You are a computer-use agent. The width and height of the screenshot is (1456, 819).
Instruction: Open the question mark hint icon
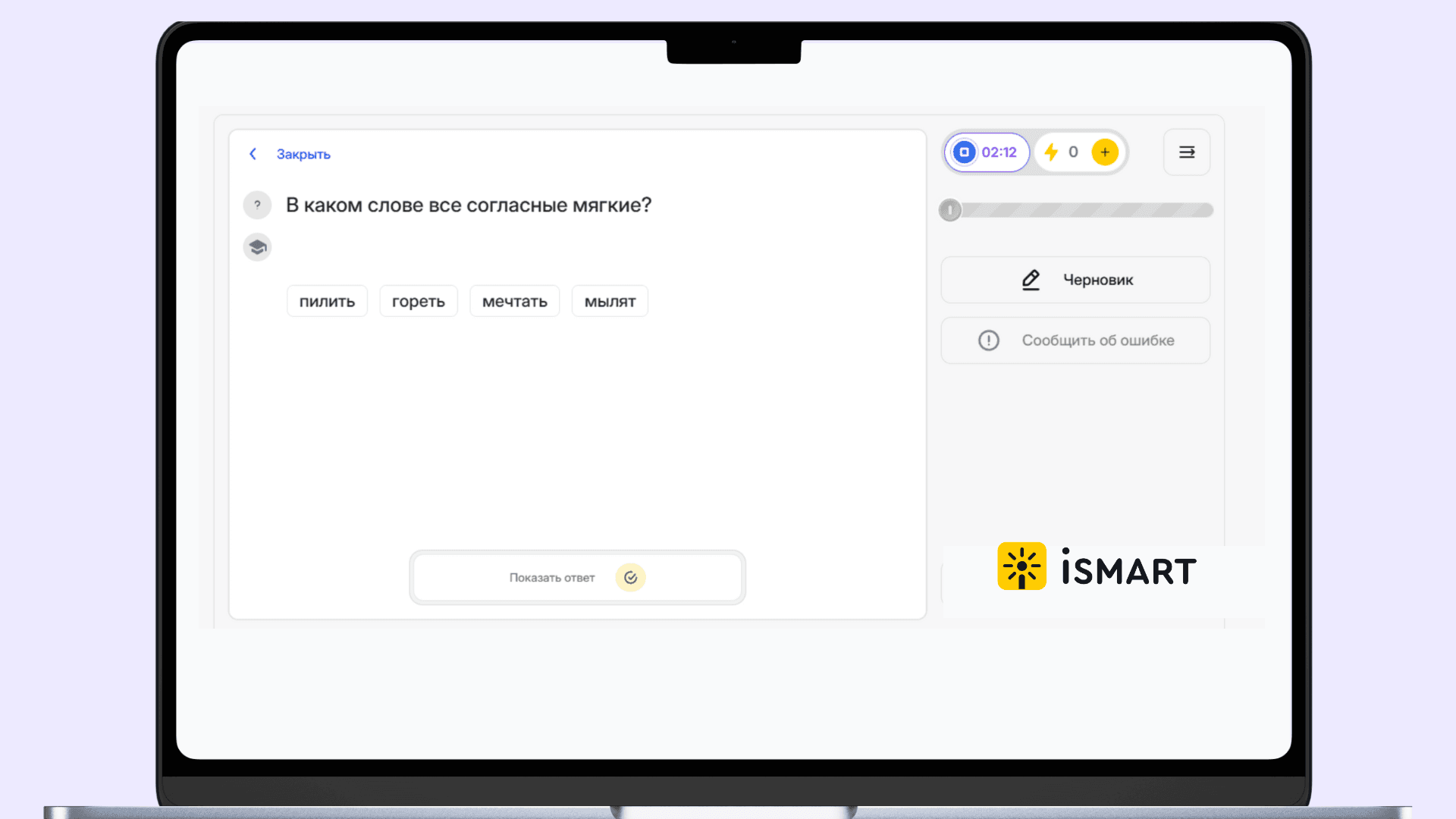(257, 205)
